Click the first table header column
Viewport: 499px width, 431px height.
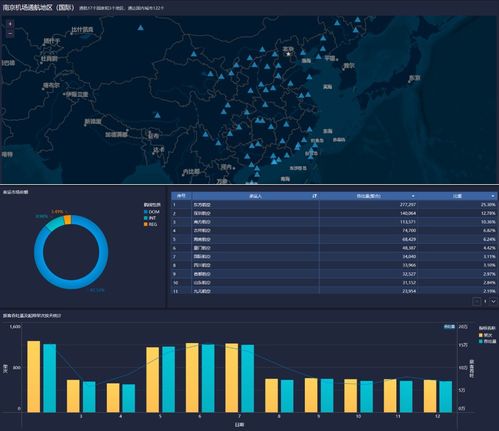tap(182, 196)
